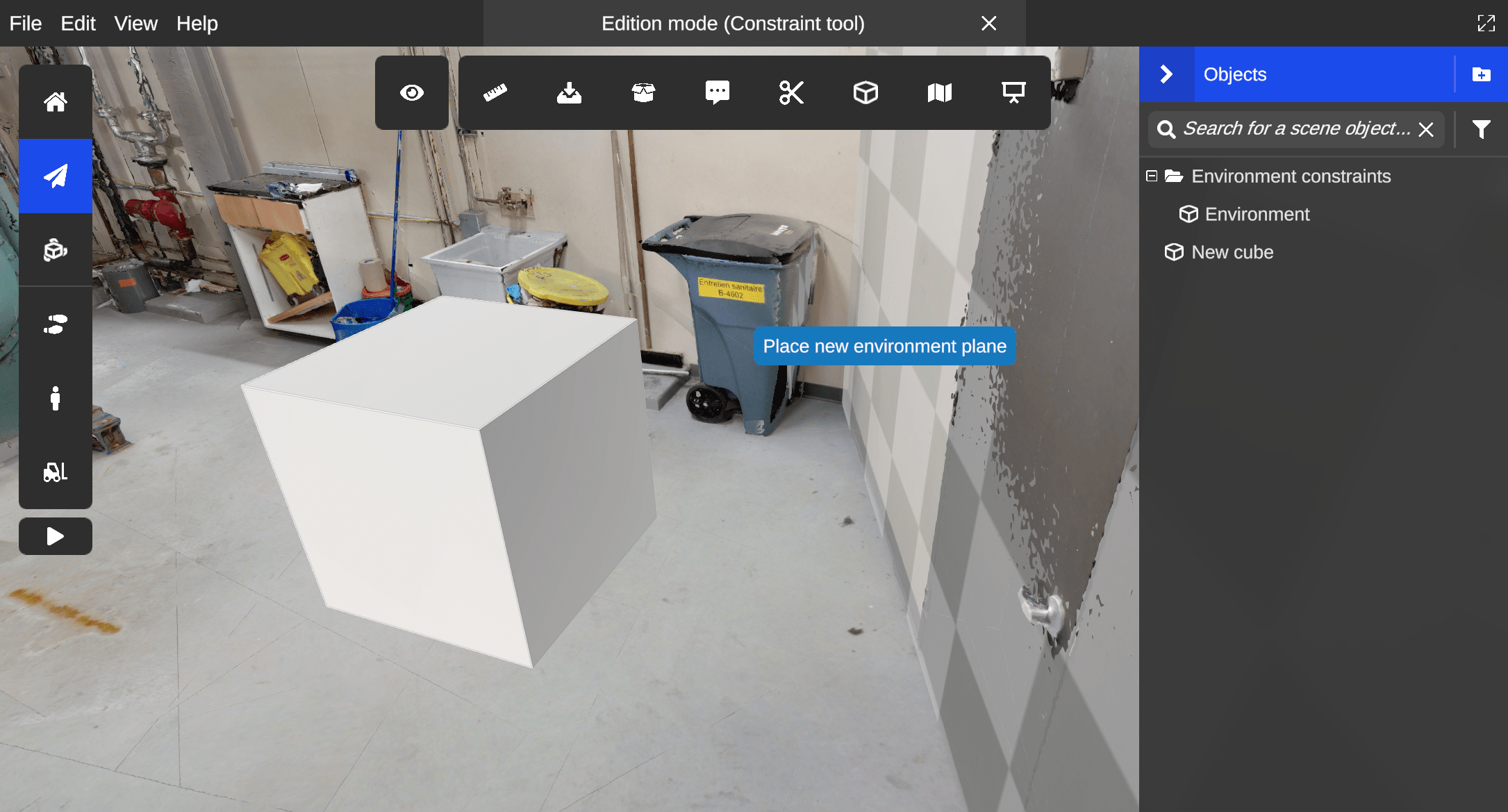The image size is (1508, 812).
Task: Click the ruler measurement tool
Action: click(495, 92)
